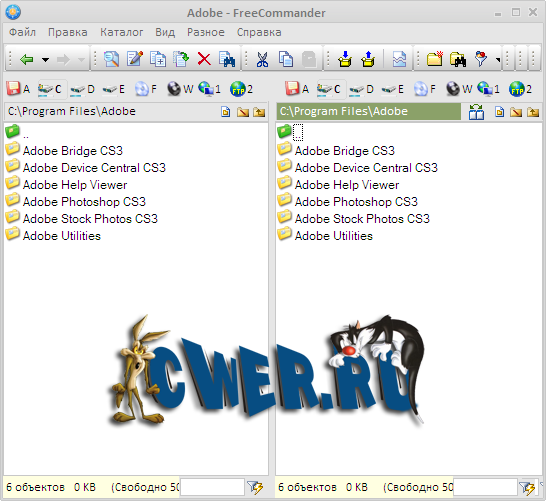Click the scissors Cut icon
This screenshot has height=501, width=546.
(262, 59)
